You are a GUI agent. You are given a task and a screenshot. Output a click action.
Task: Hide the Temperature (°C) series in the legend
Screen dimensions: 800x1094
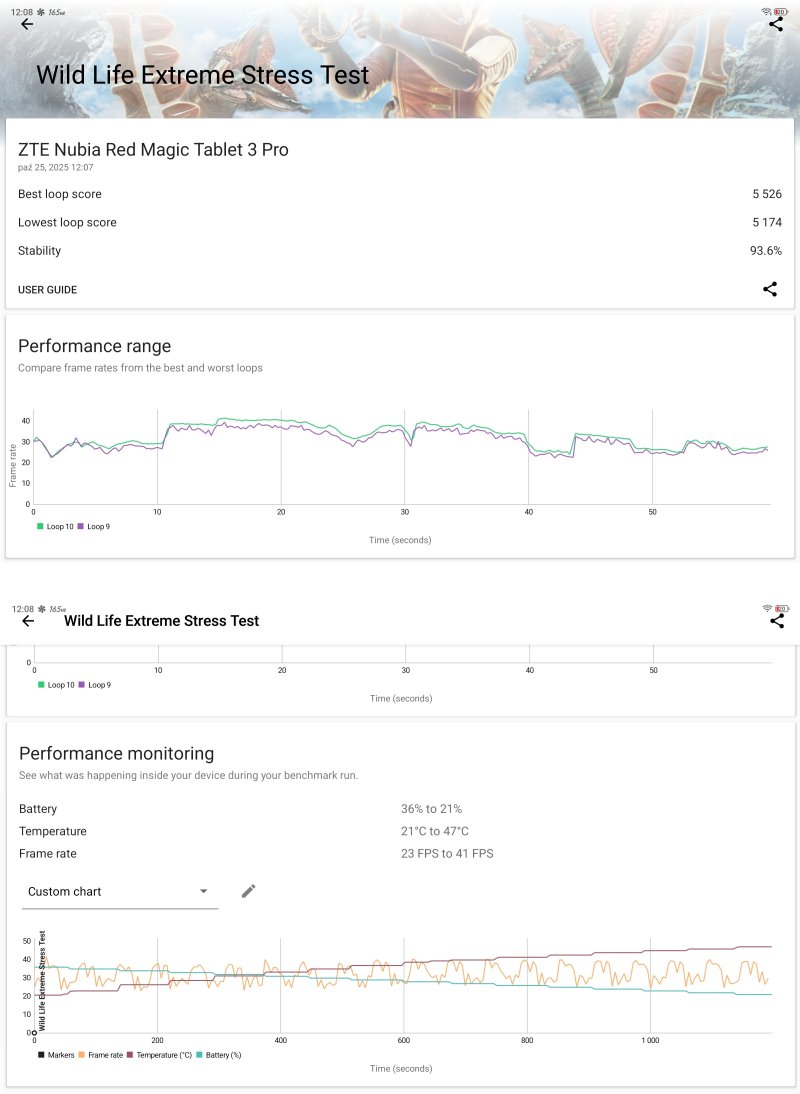[159, 1055]
